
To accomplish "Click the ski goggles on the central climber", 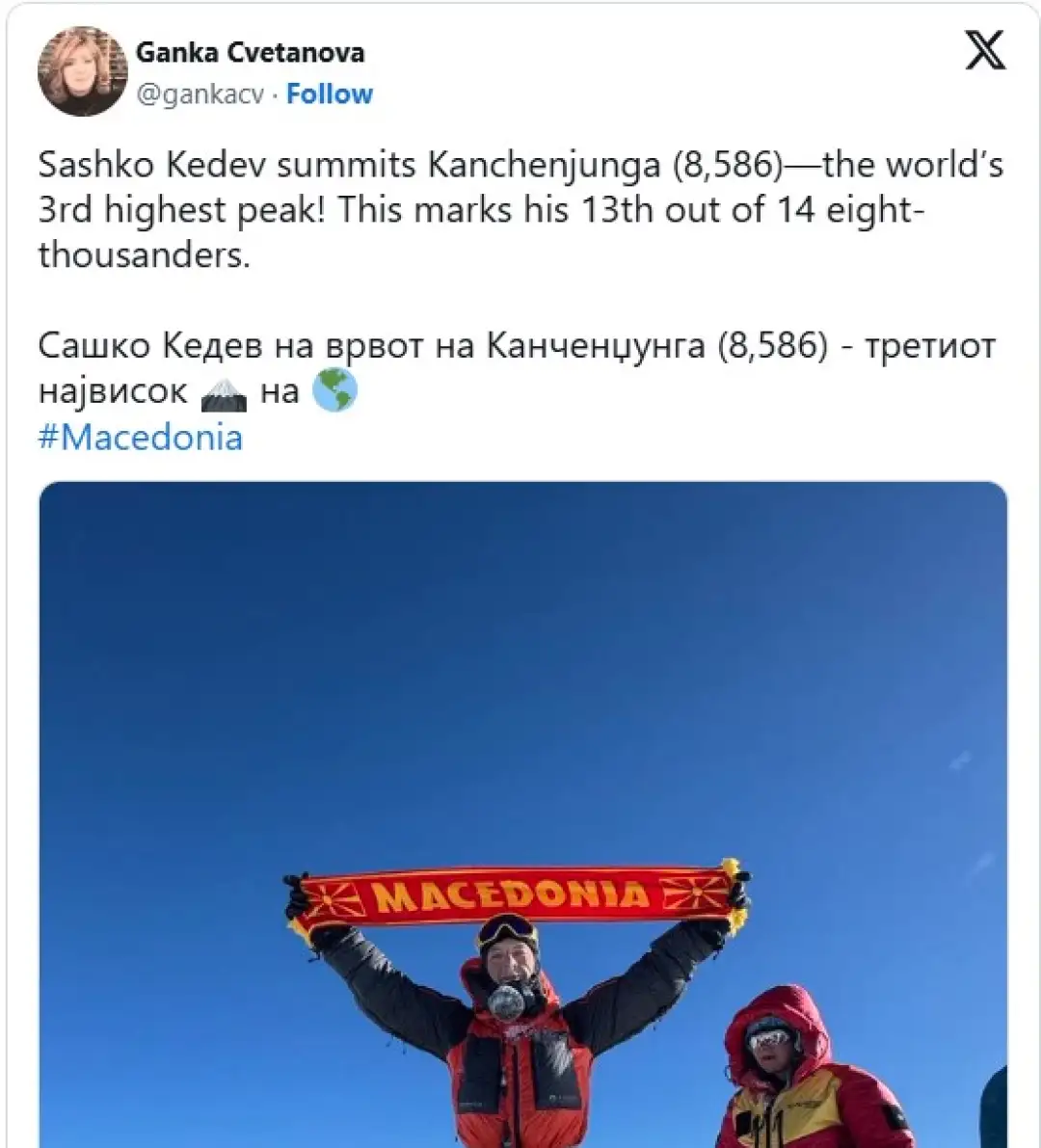I will pyautogui.click(x=507, y=930).
